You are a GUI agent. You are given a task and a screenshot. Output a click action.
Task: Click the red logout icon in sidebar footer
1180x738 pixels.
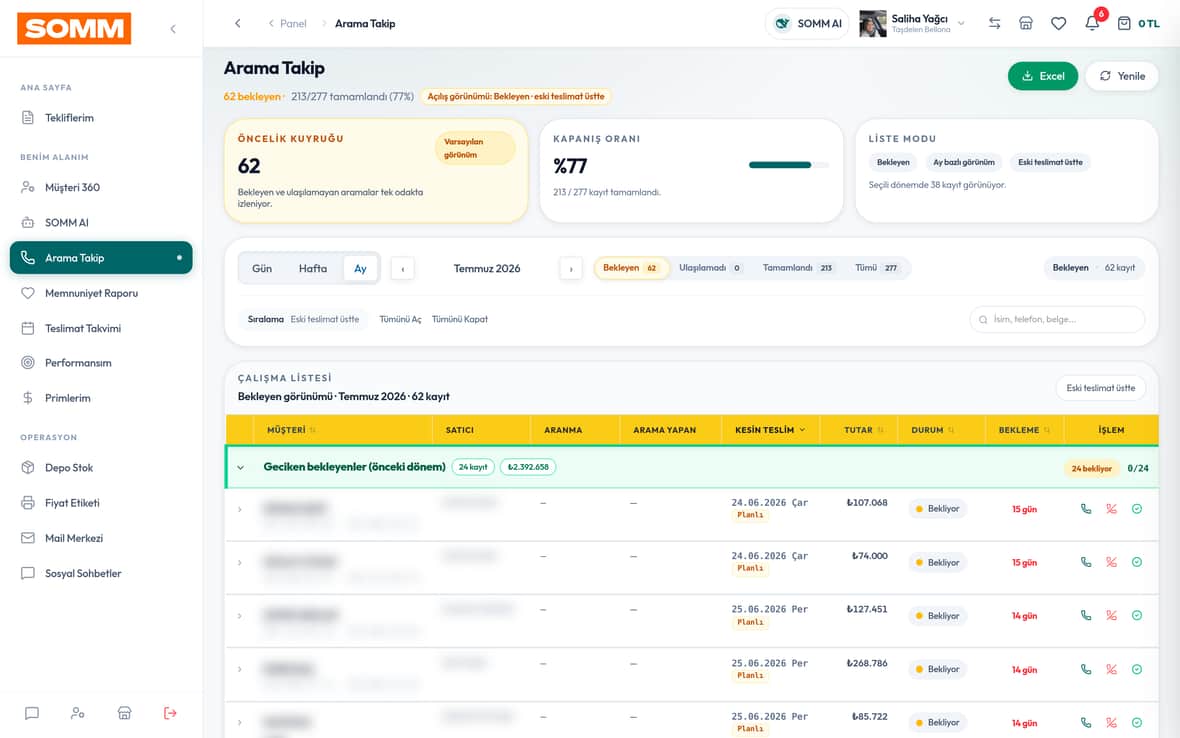[x=170, y=712]
